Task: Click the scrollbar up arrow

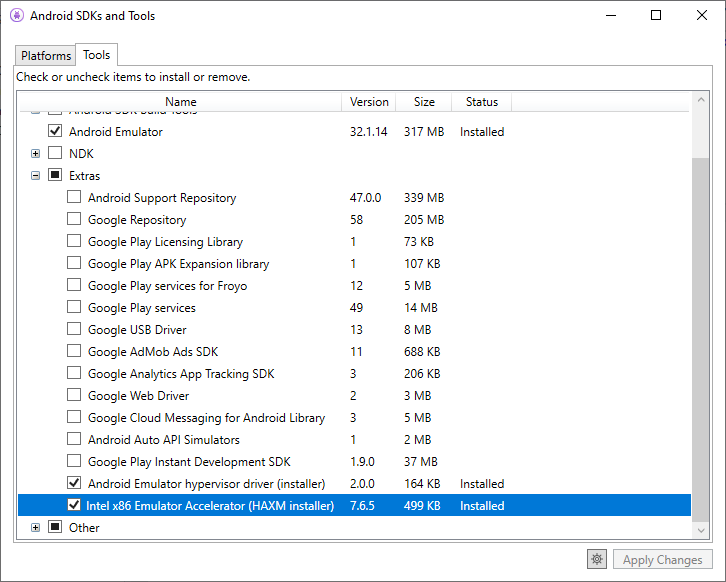Action: (701, 100)
